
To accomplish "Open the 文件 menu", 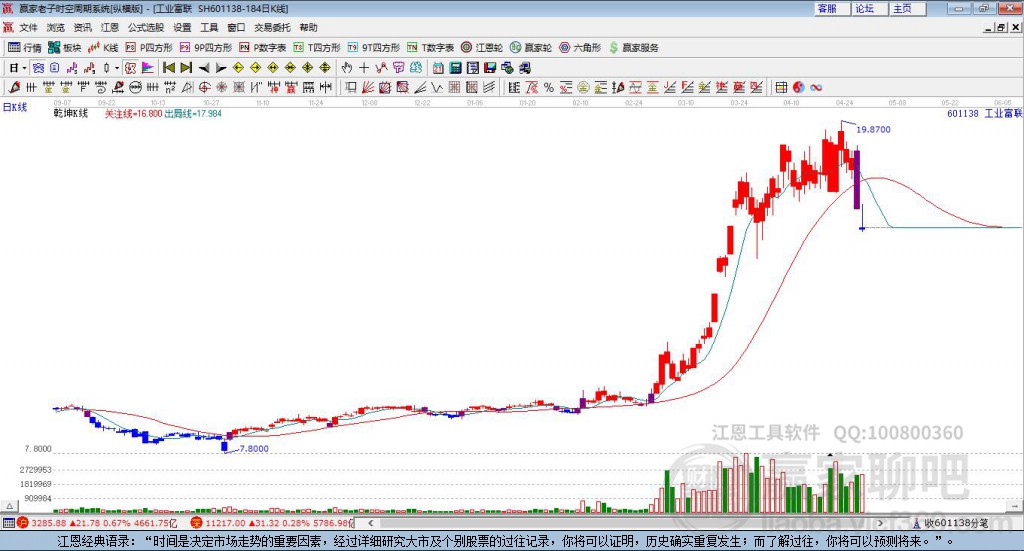I will 28,27.
